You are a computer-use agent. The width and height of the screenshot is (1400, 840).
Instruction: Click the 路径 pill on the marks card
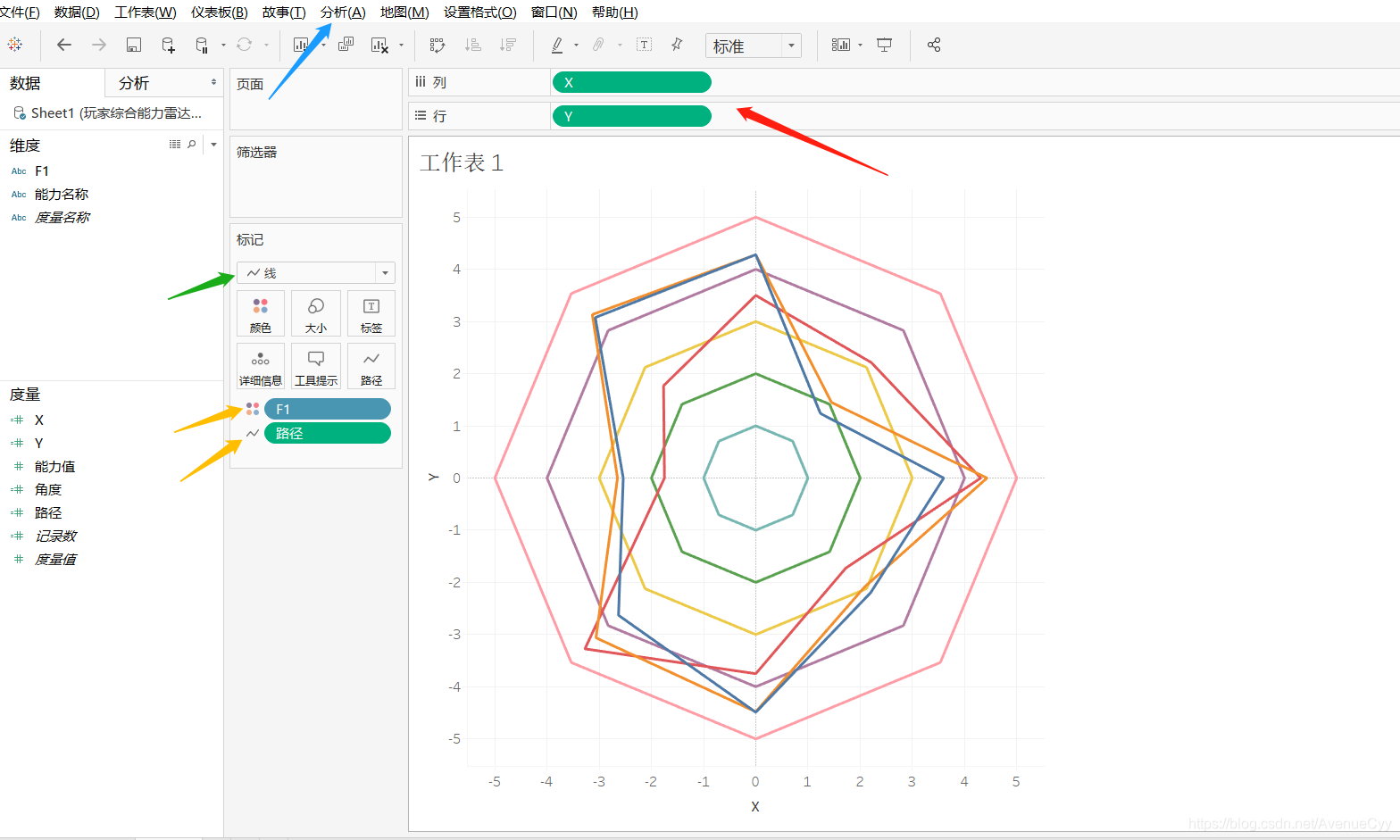click(x=328, y=433)
